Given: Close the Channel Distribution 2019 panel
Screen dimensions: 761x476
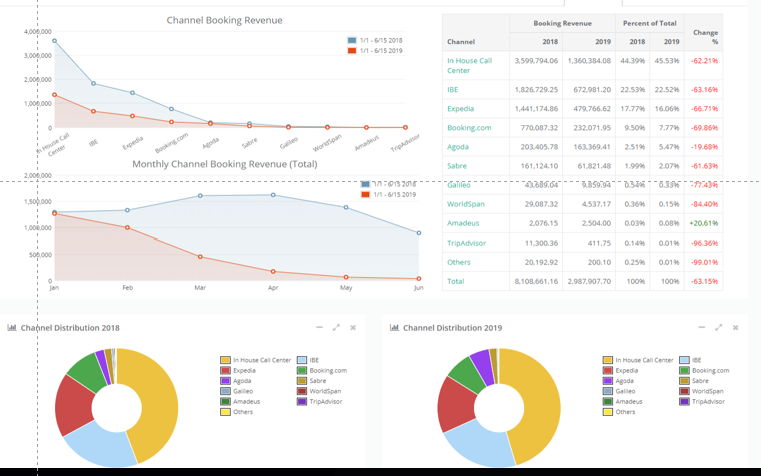Looking at the screenshot, I should tap(735, 327).
